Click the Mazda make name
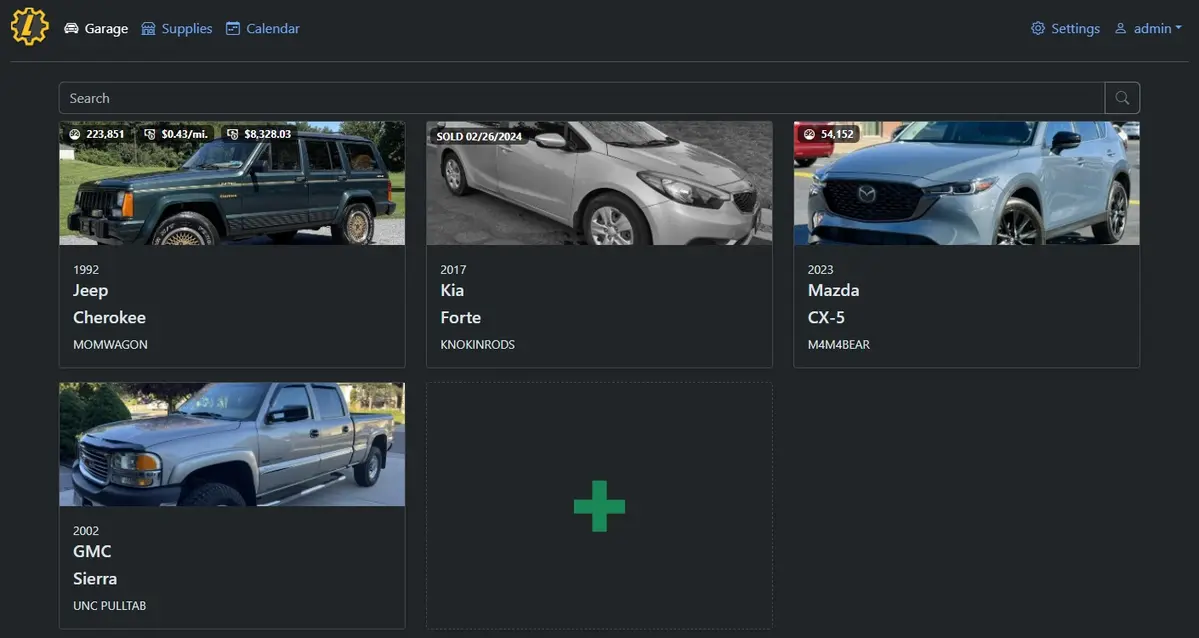The image size is (1199, 638). 833,291
